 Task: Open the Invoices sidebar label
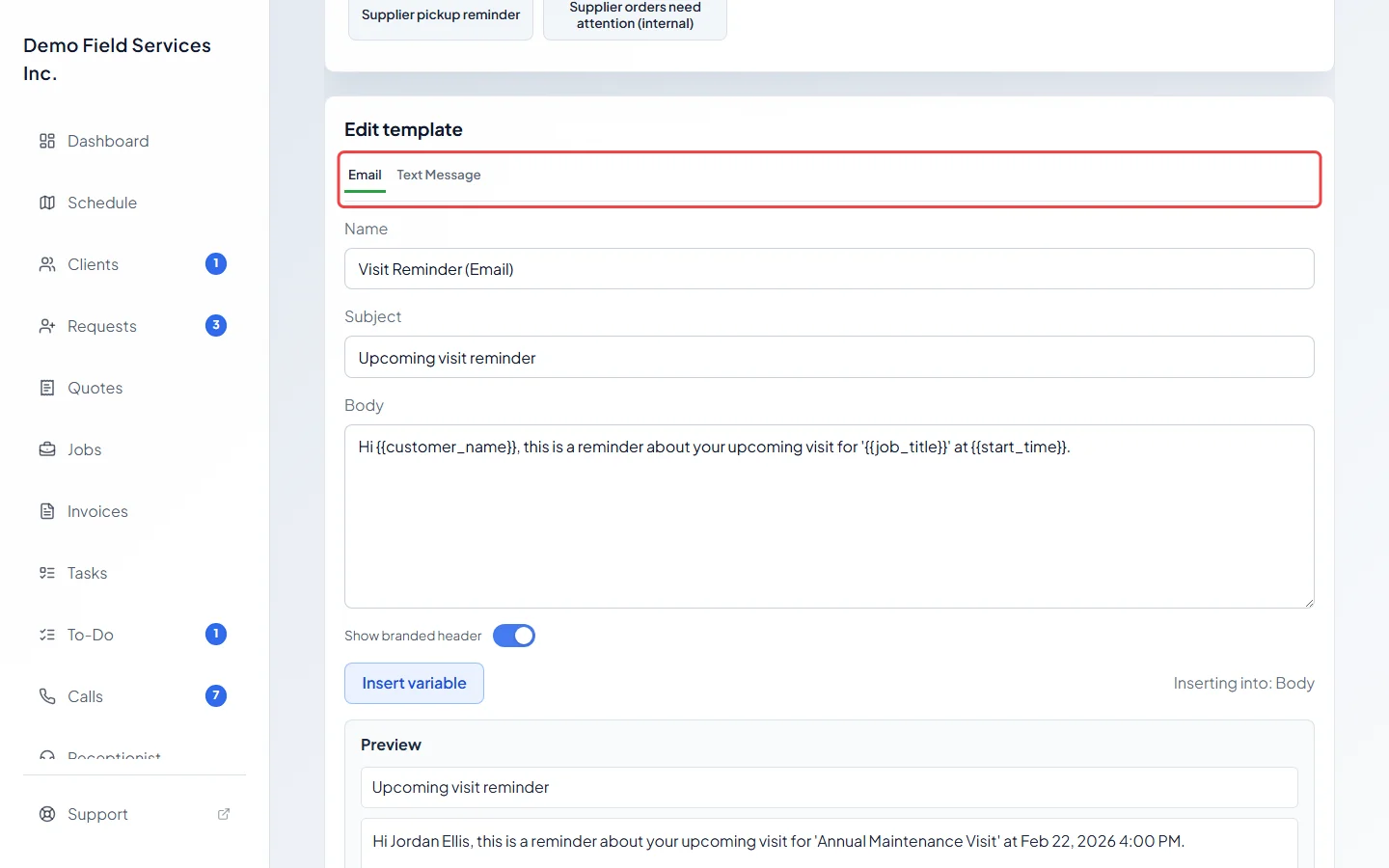click(97, 511)
